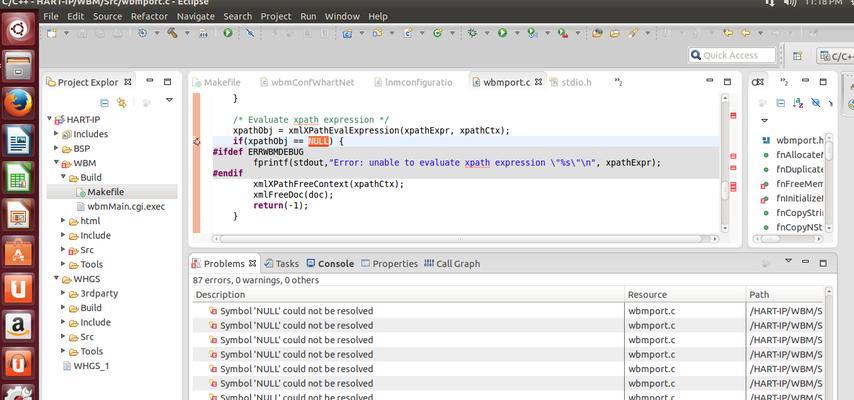Click the New Class green icon

tap(437, 33)
